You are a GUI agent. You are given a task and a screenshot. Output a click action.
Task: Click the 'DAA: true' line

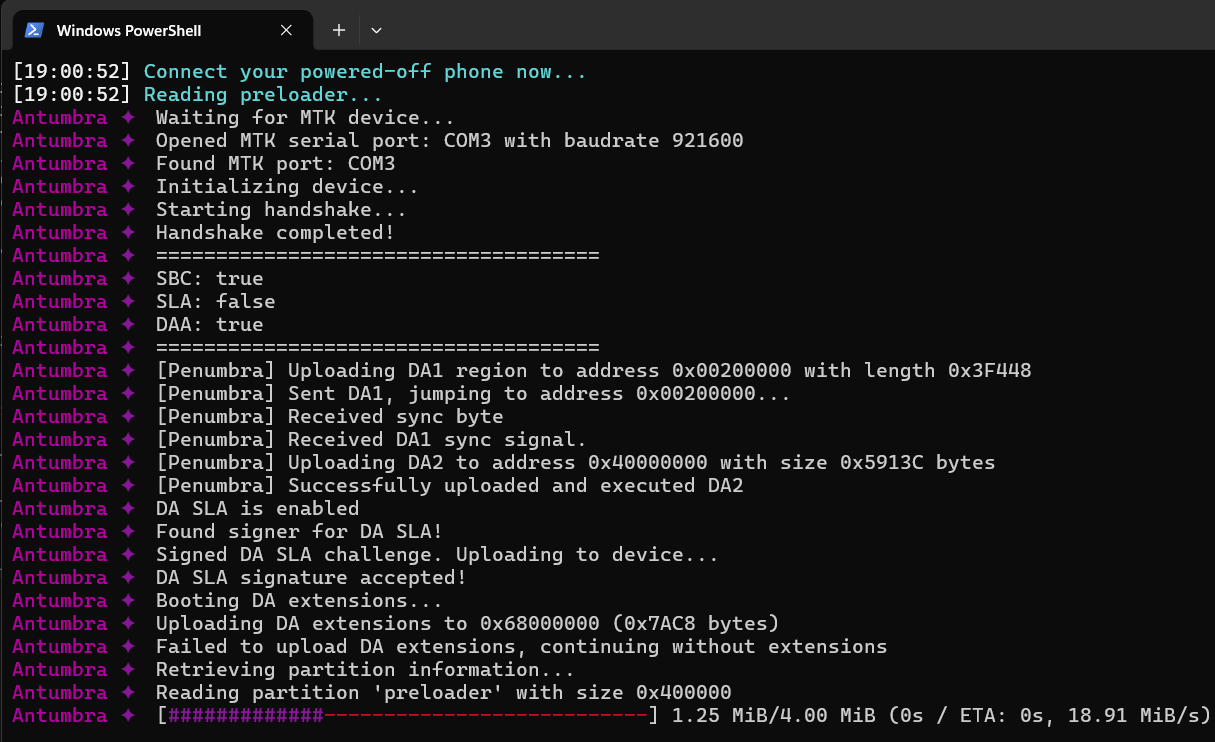(210, 325)
